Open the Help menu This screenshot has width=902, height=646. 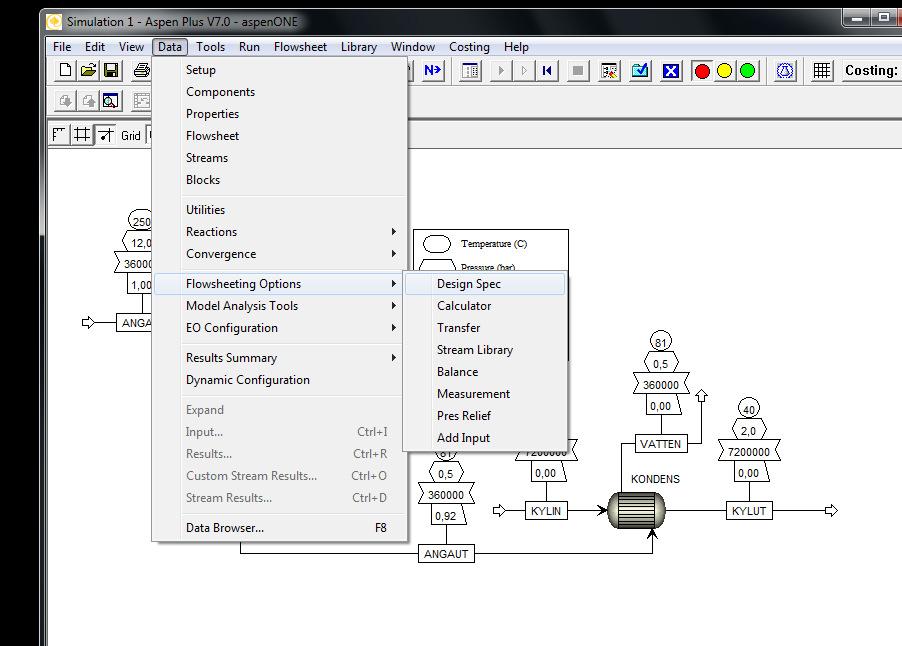click(x=516, y=47)
